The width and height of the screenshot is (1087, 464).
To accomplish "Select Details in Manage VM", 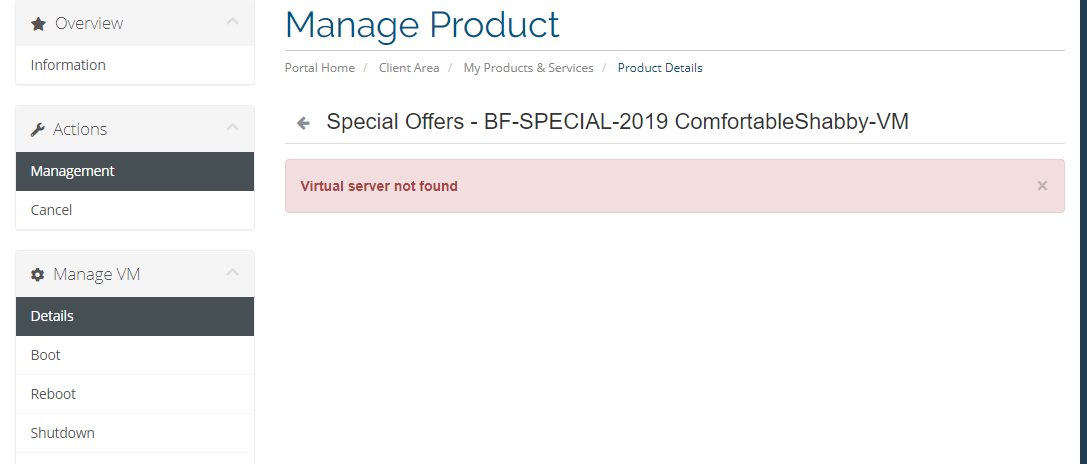I will click(x=52, y=316).
